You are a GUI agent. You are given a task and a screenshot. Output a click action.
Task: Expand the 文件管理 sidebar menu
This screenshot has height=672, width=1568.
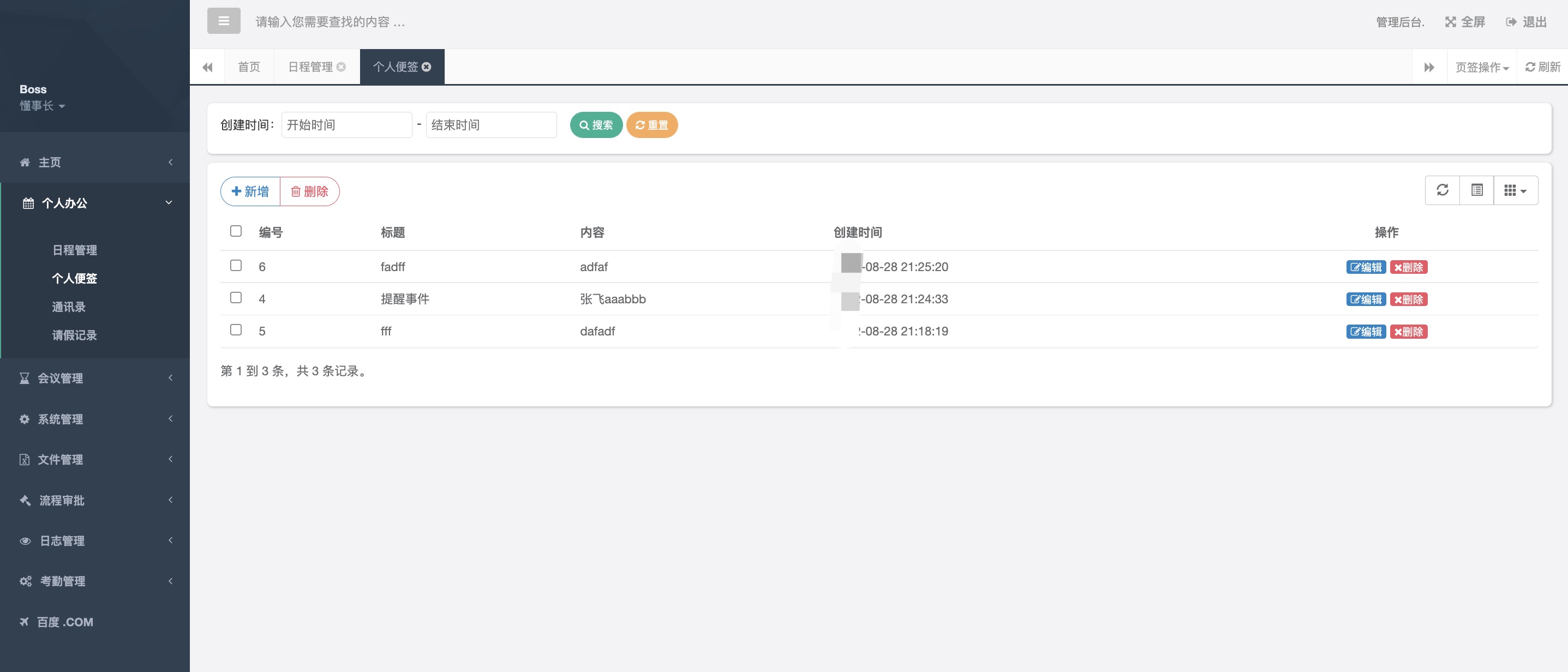(95, 460)
